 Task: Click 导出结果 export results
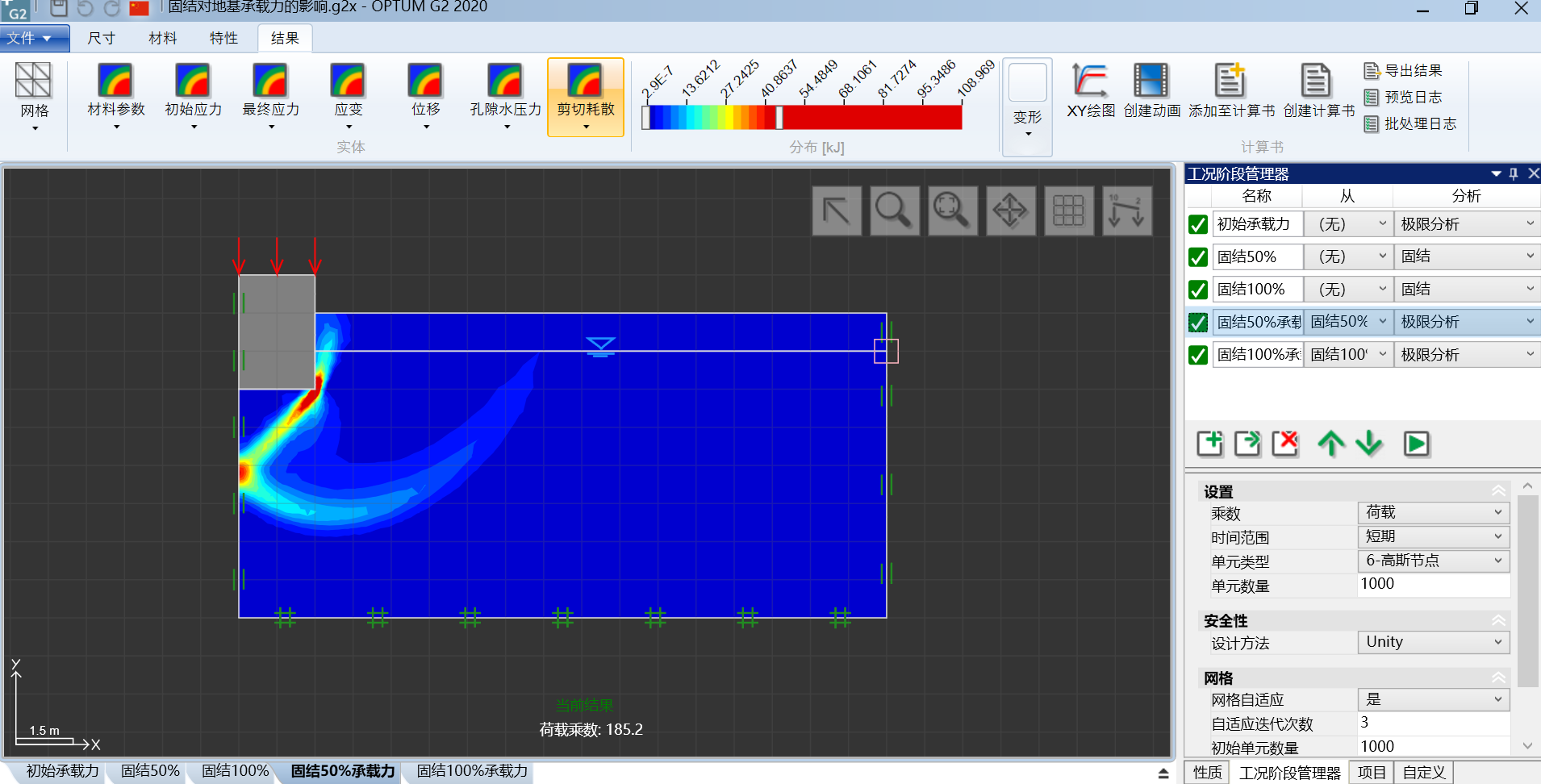click(1403, 71)
